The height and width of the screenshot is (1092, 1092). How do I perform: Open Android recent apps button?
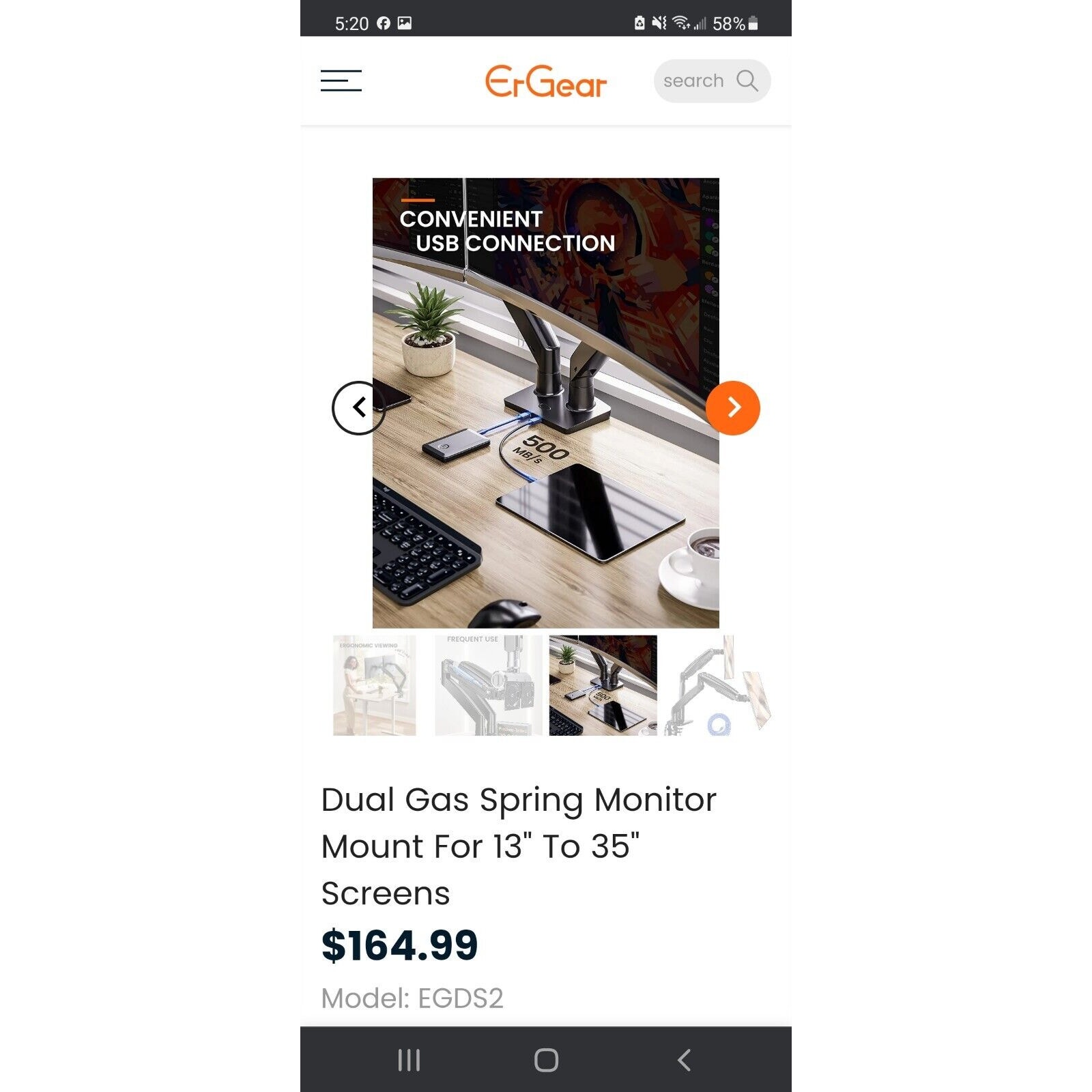click(x=409, y=1060)
